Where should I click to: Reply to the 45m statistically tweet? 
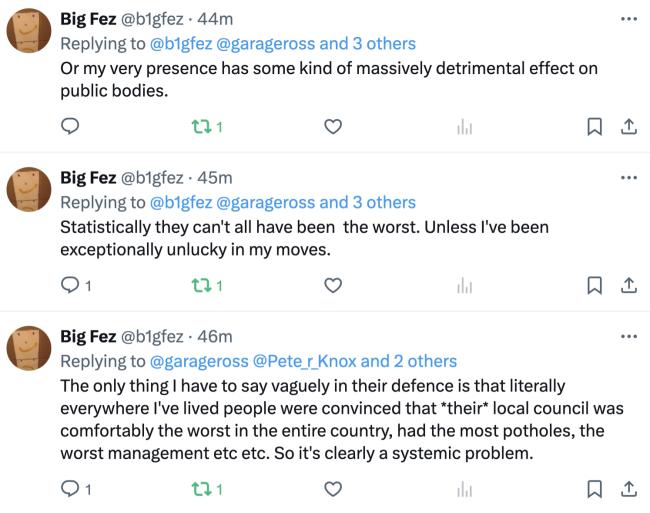point(70,285)
